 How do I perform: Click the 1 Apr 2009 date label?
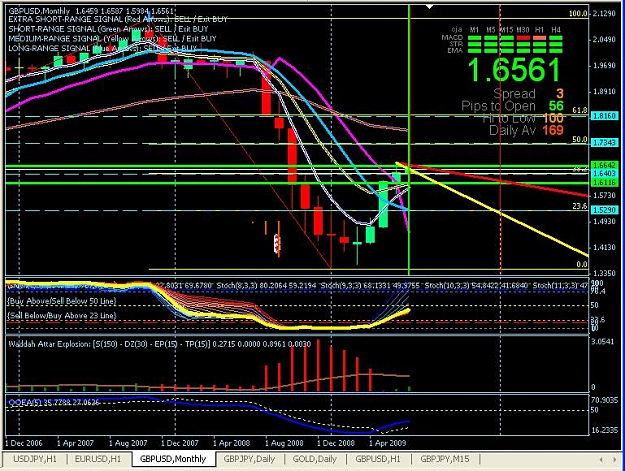point(387,443)
